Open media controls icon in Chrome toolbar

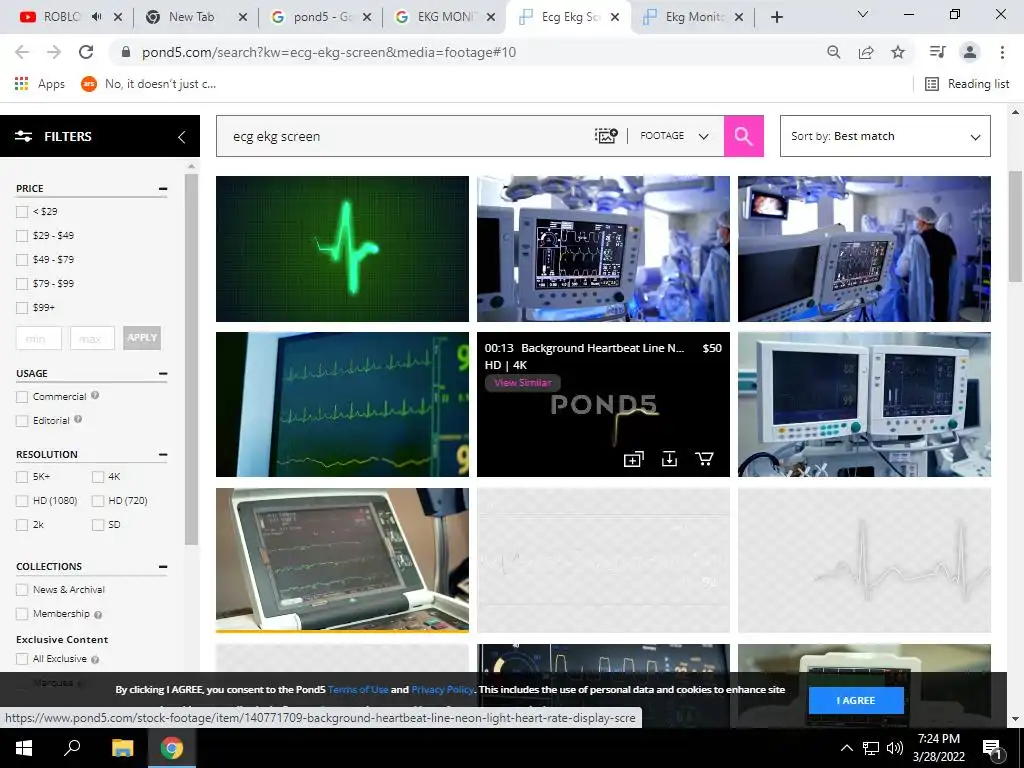[938, 52]
